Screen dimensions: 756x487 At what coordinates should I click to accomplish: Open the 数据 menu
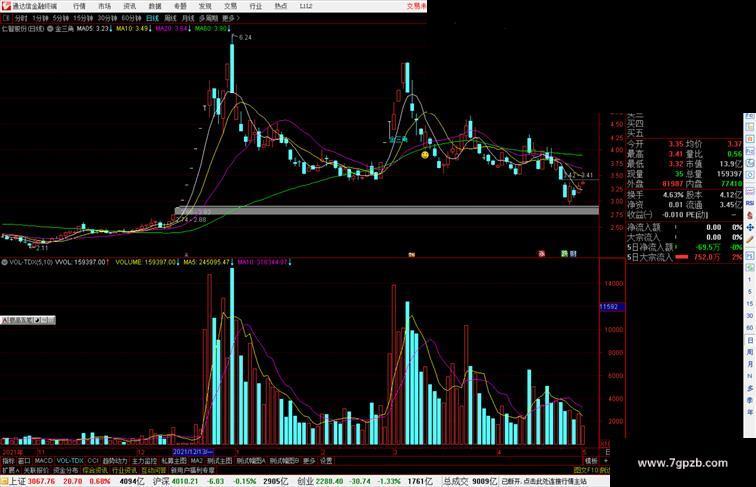click(x=155, y=6)
